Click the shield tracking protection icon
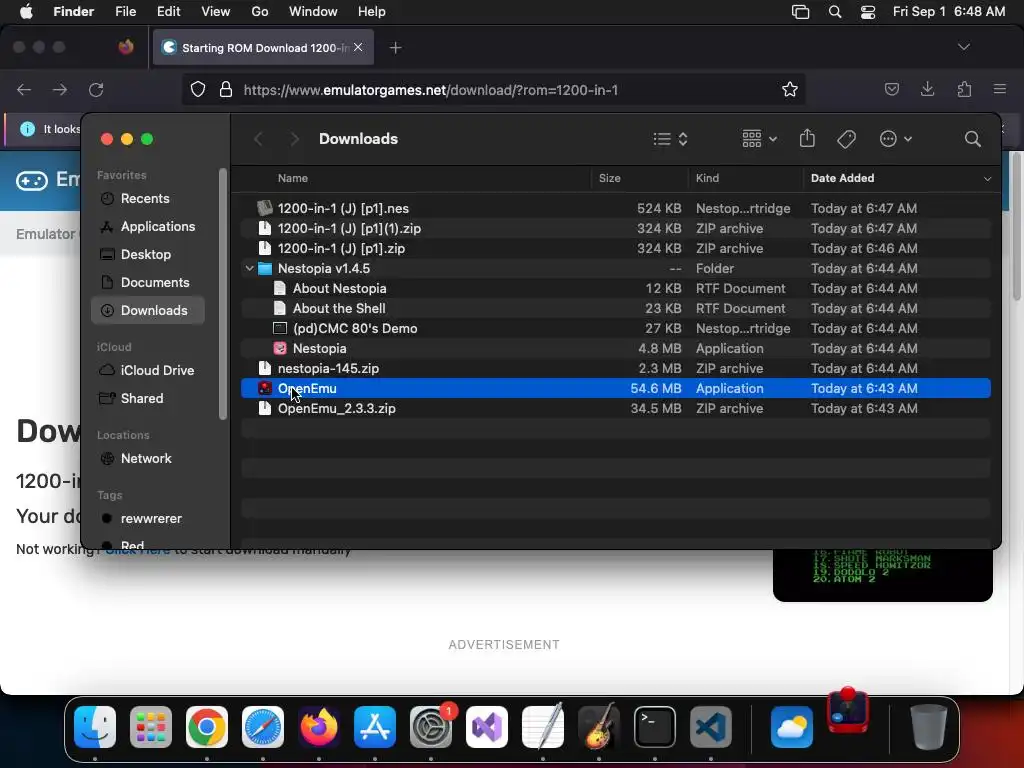The image size is (1024, 768). (198, 89)
